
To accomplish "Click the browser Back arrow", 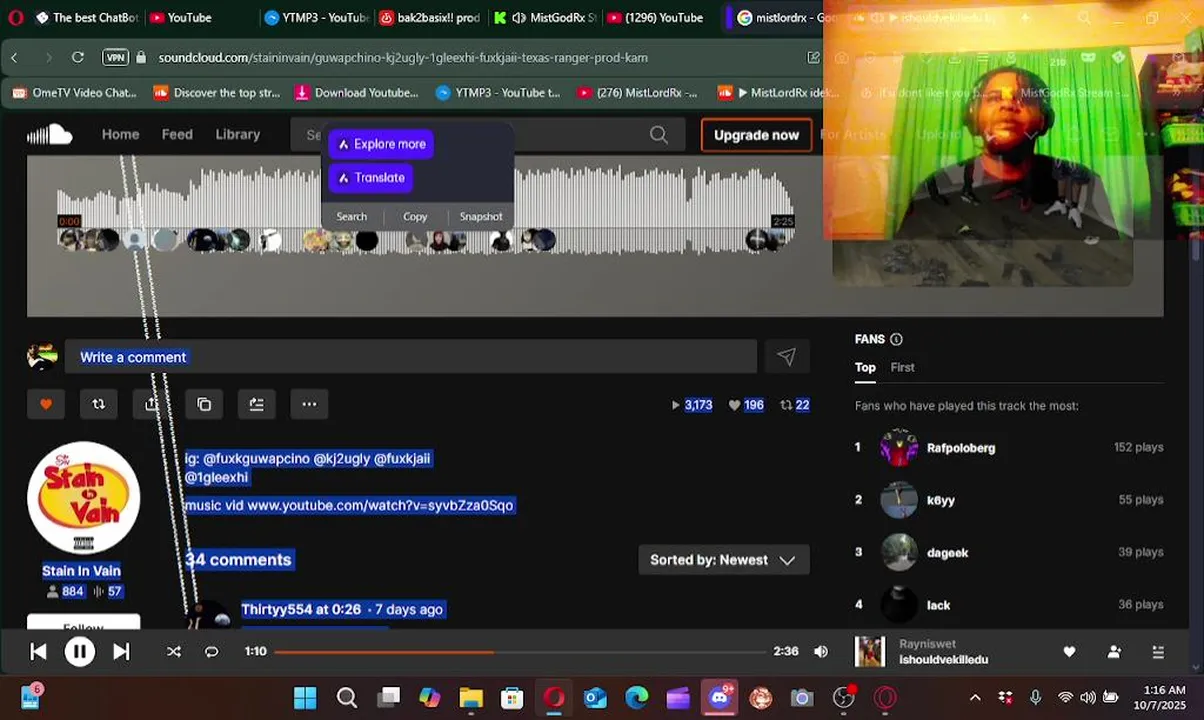I will coord(15,58).
